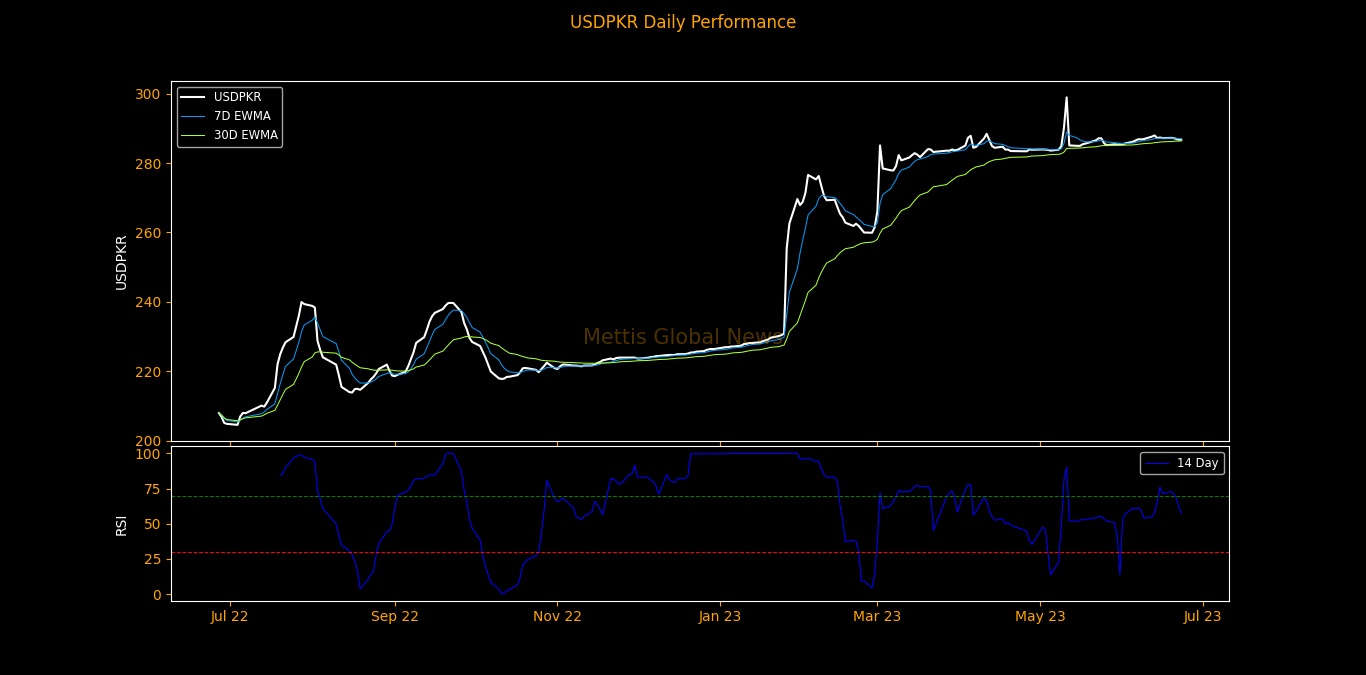Select the 7D EWMA legend entry
Image resolution: width=1366 pixels, height=675 pixels.
pos(242,116)
